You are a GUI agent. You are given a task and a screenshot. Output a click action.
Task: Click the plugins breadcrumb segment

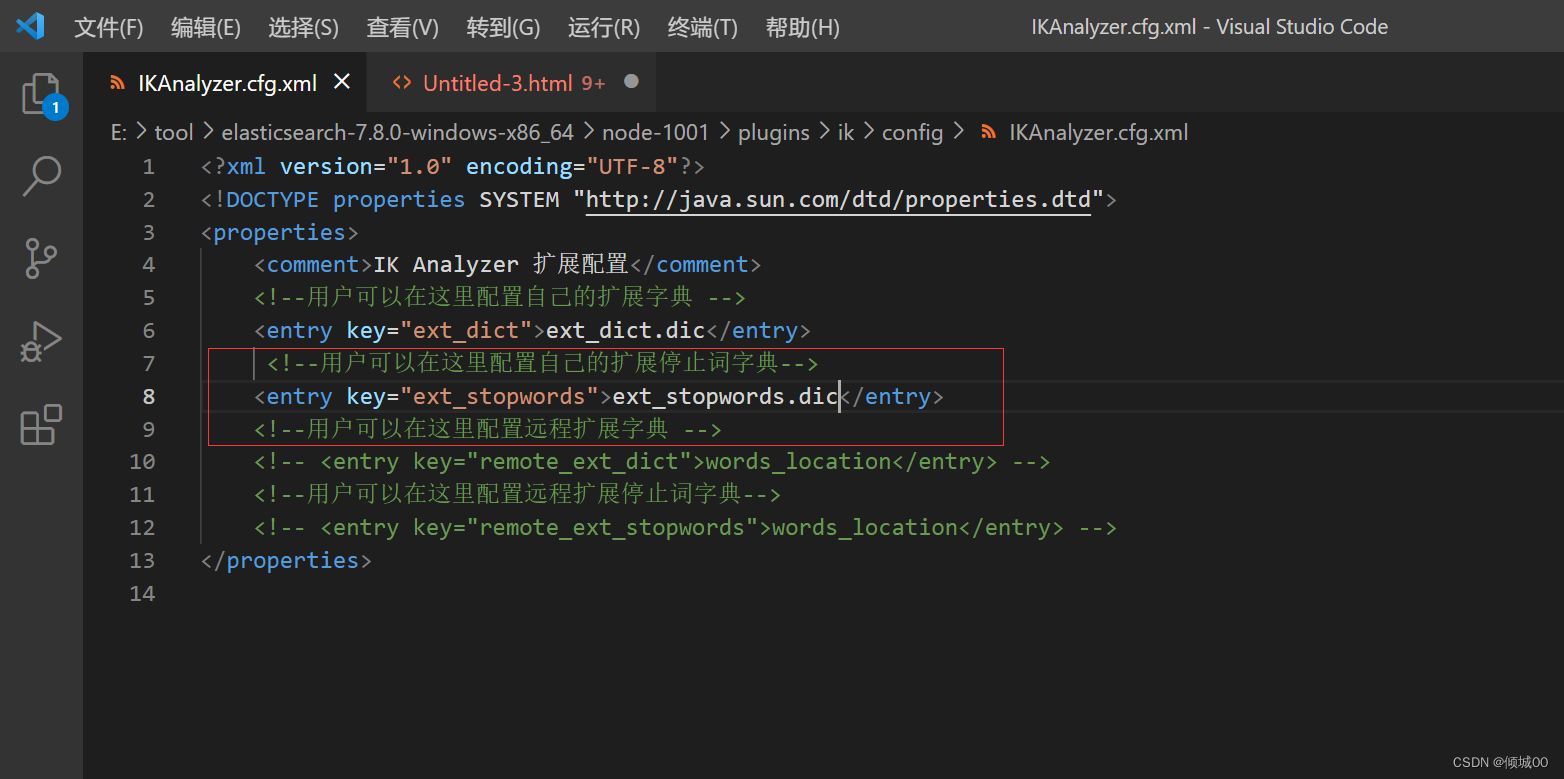[774, 132]
